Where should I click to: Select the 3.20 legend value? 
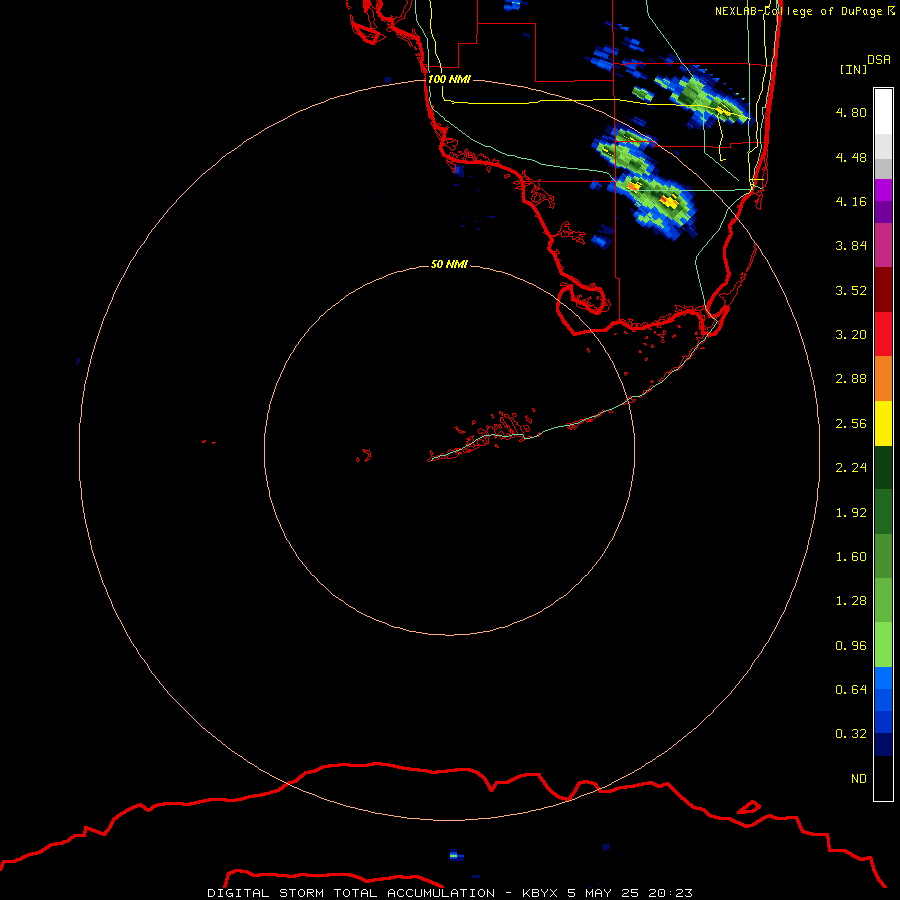coord(851,335)
